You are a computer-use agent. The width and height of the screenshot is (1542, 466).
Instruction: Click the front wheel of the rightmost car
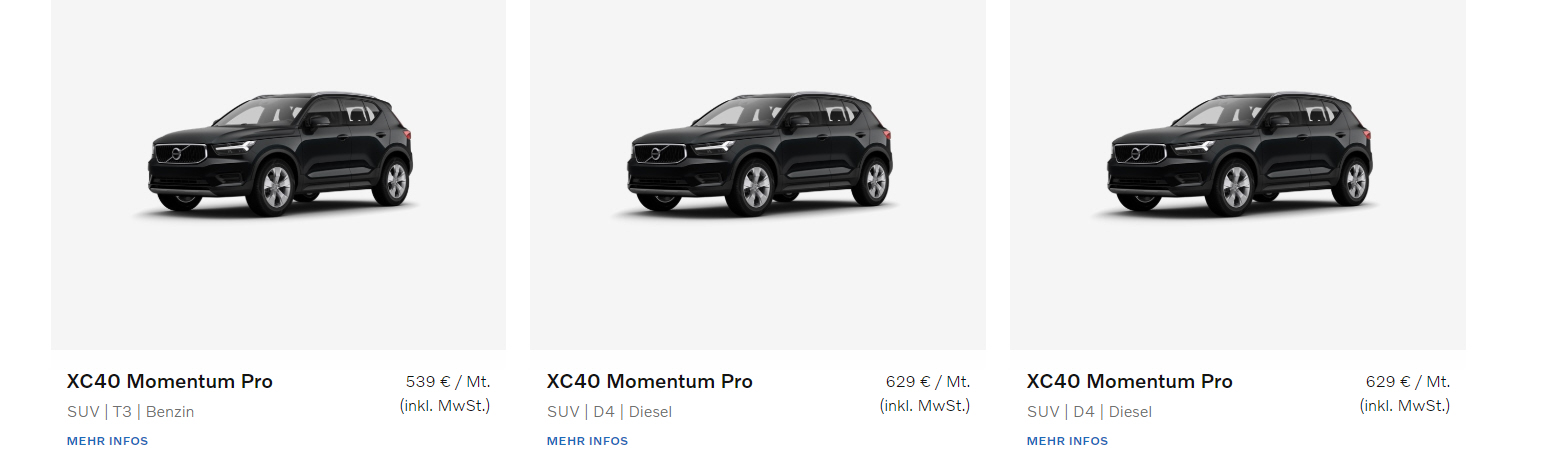tap(1235, 187)
